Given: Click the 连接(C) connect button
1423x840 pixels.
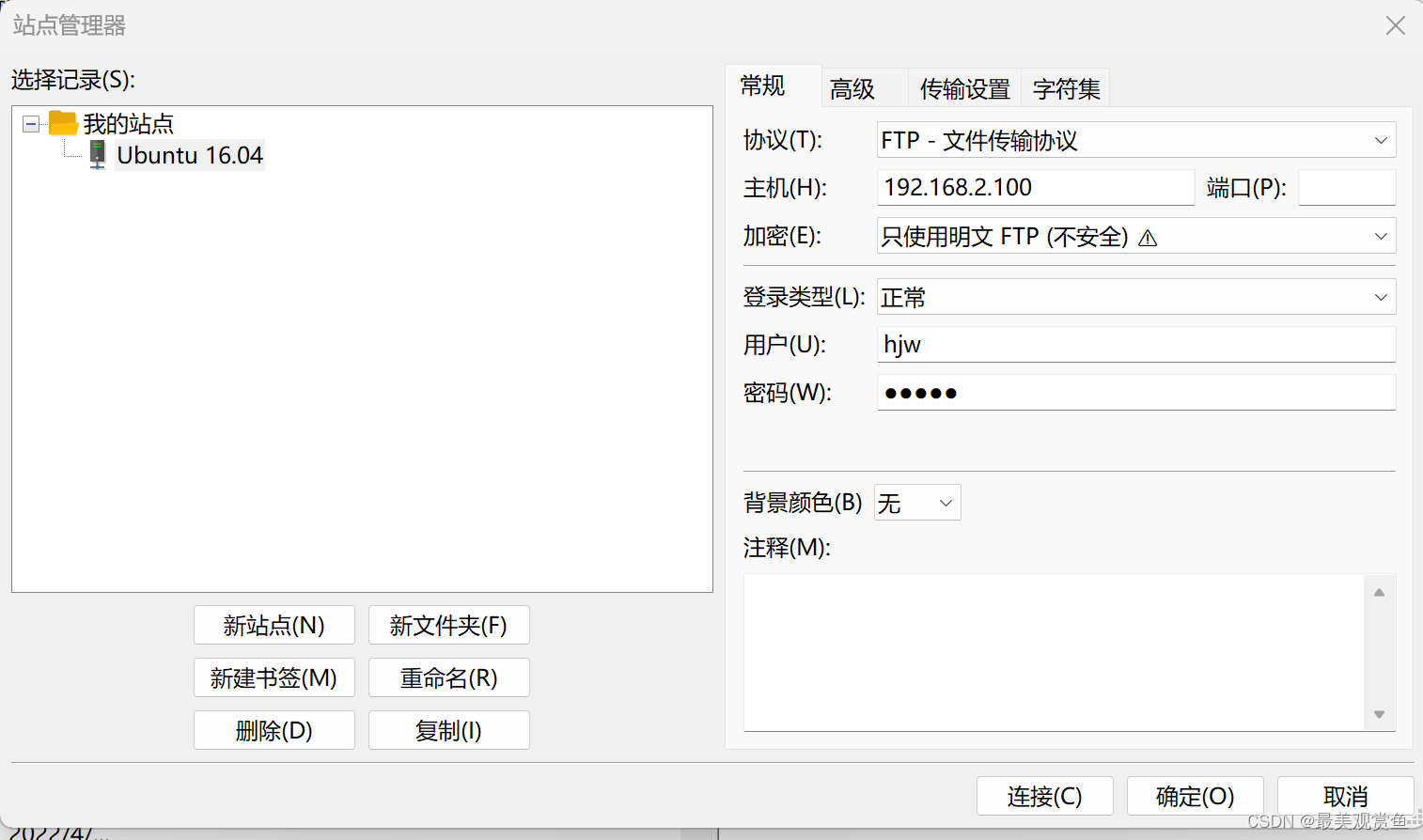Looking at the screenshot, I should 1045,796.
